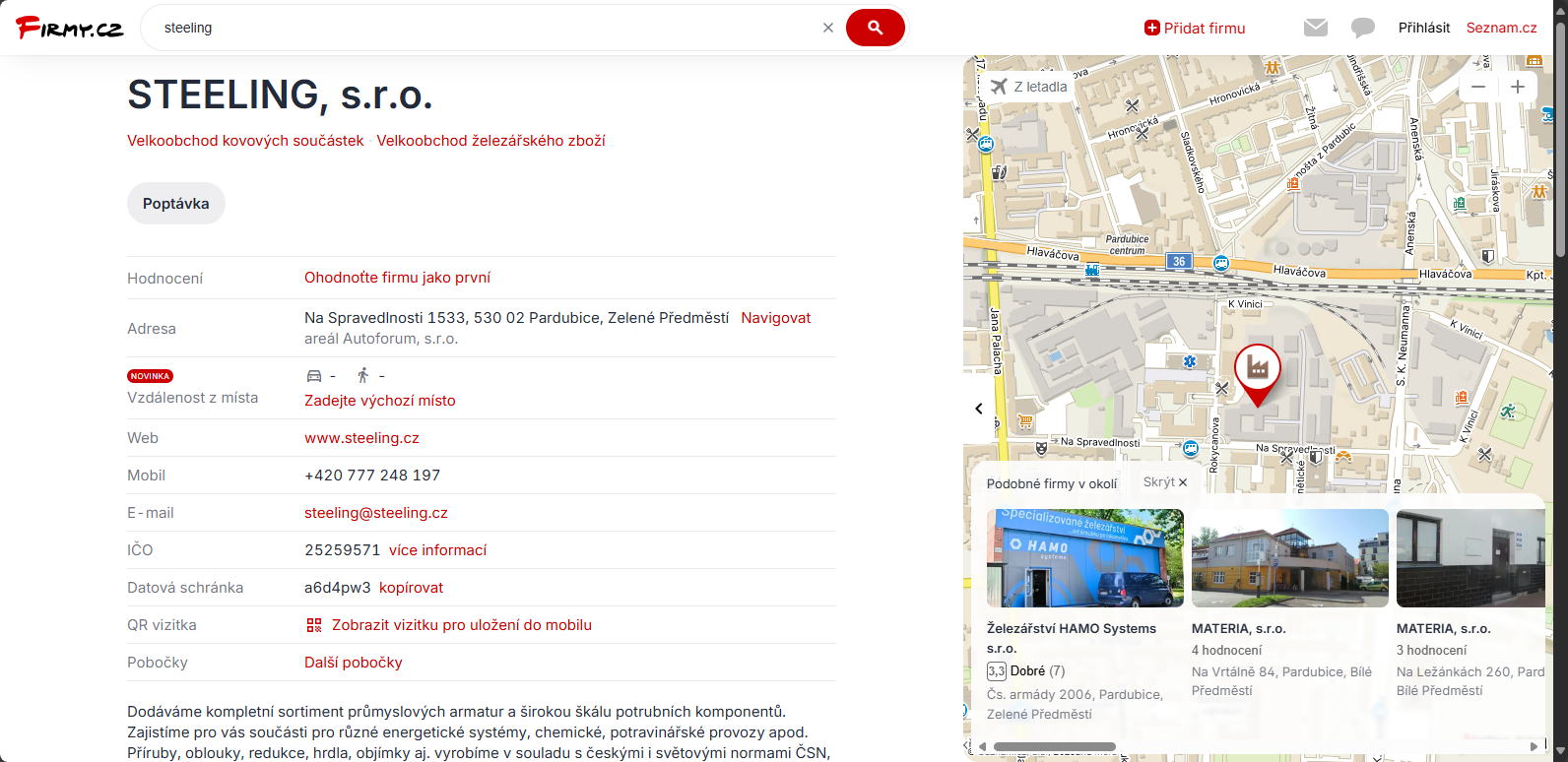The image size is (1568, 762).
Task: Click 'MATERIA, s.r.o.' with 3 hodnocení
Action: point(1444,628)
